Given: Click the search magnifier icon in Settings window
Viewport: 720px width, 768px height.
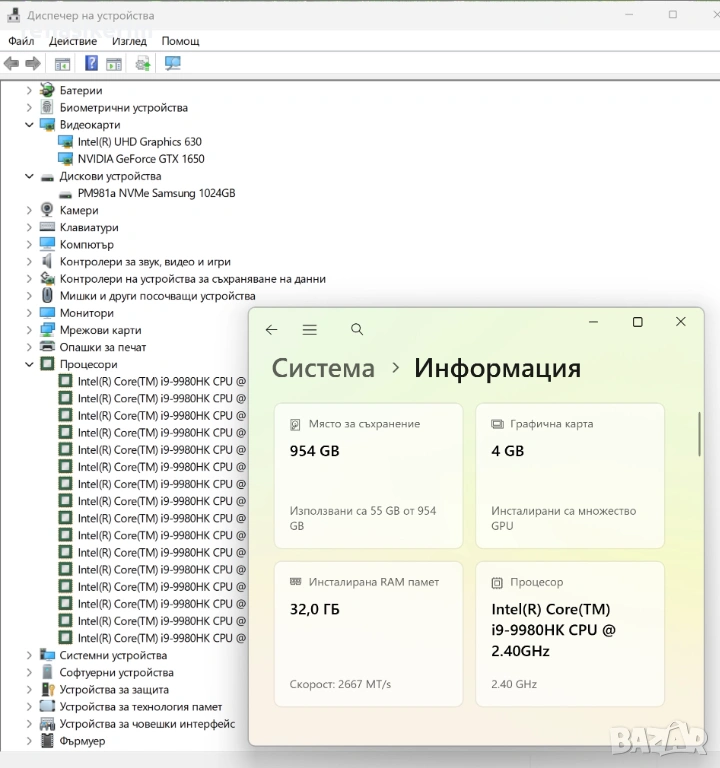Looking at the screenshot, I should click(x=357, y=330).
